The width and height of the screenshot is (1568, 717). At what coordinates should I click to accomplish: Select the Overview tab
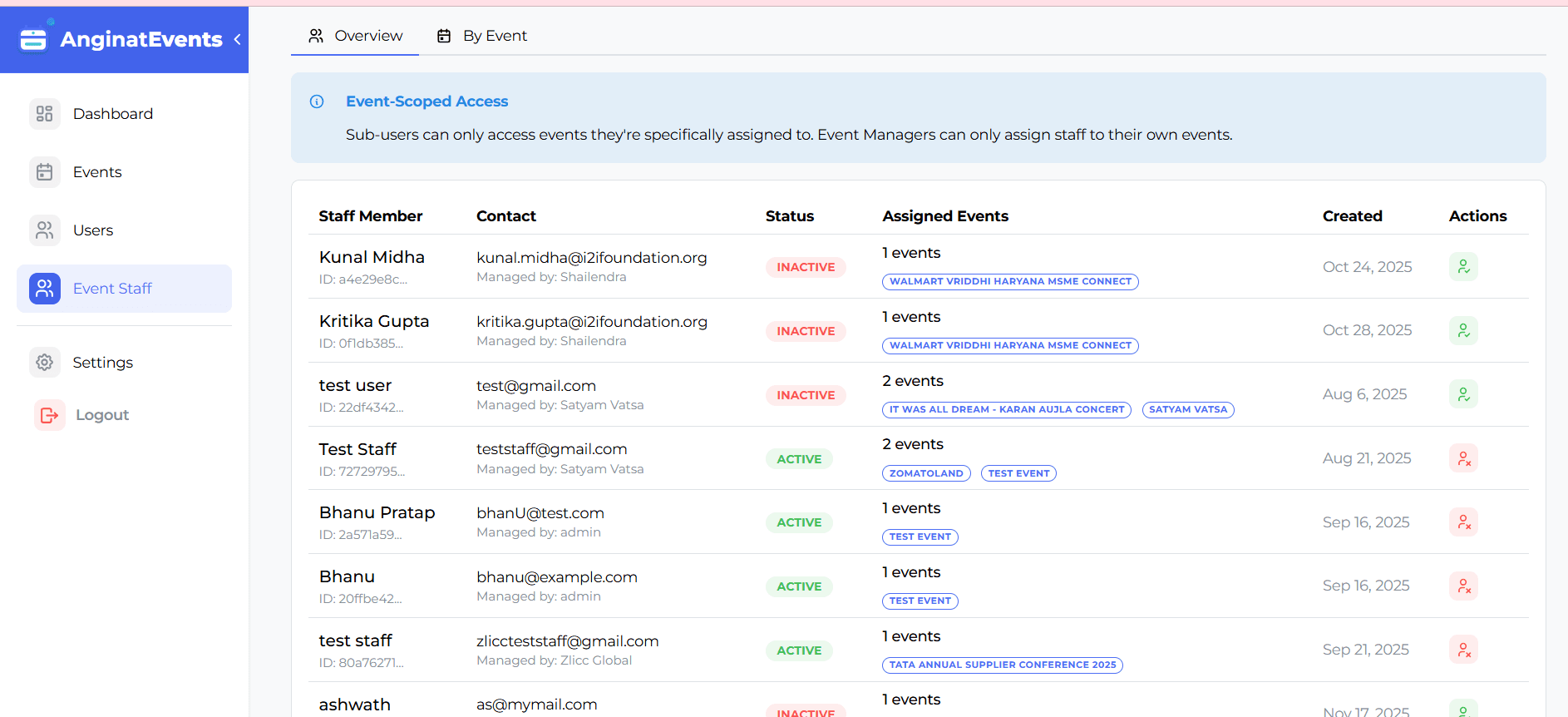[355, 36]
